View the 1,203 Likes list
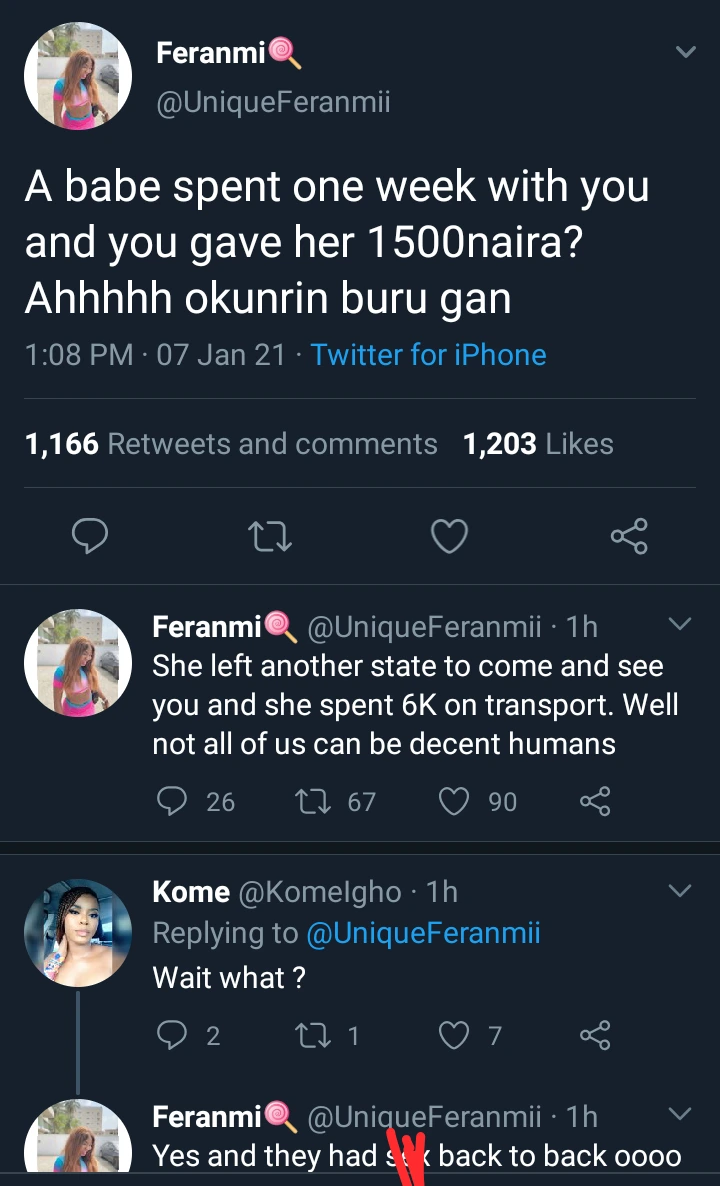Viewport: 720px width, 1186px height. 538,444
